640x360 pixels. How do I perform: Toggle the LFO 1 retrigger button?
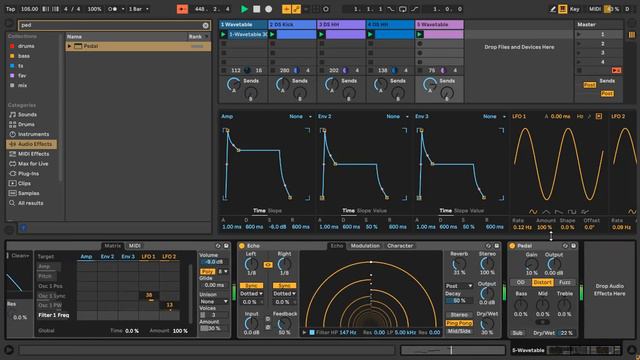[599, 117]
